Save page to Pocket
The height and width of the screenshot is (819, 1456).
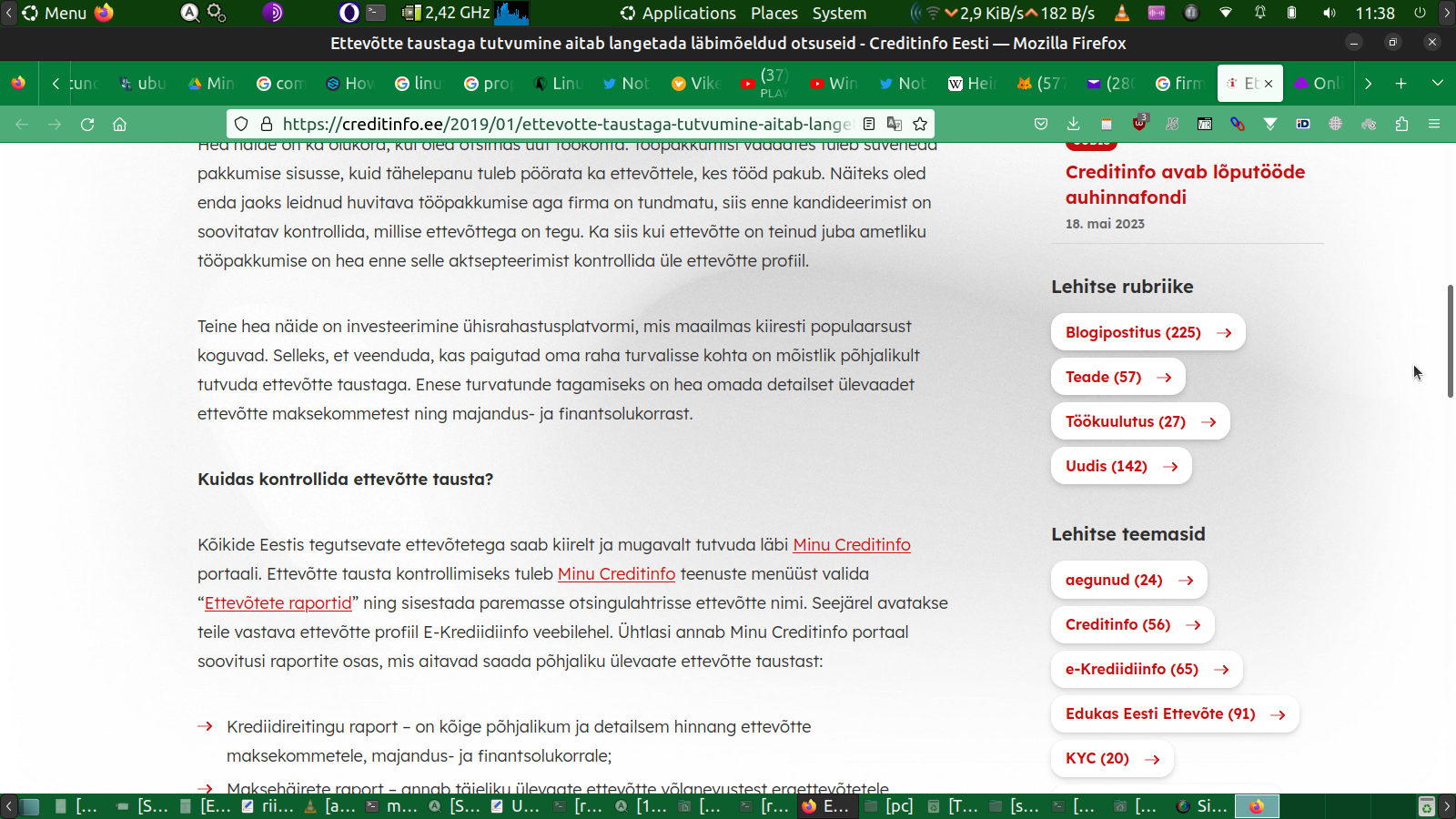pos(1041,124)
